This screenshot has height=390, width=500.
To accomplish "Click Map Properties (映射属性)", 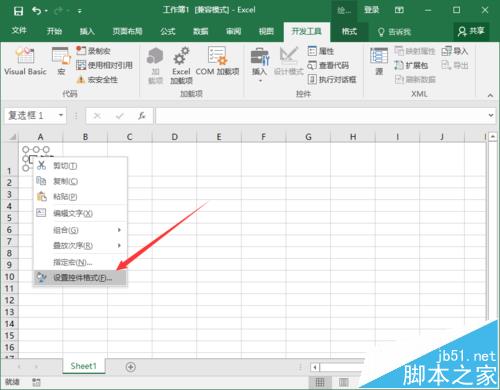I will [x=415, y=51].
